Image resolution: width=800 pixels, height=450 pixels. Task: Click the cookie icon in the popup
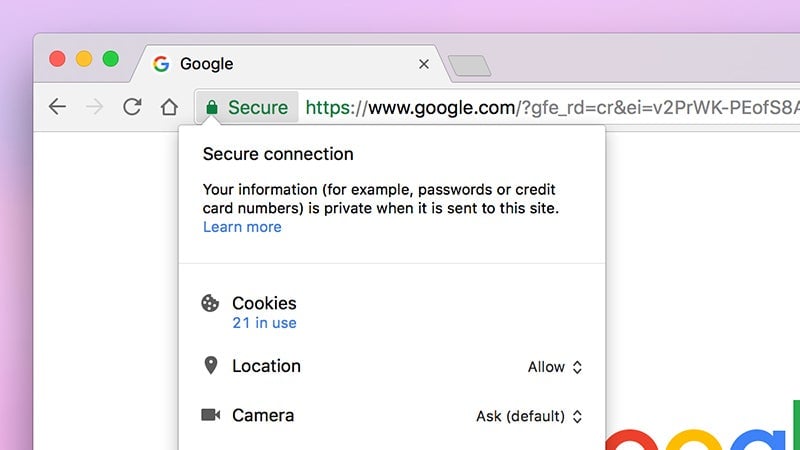210,303
